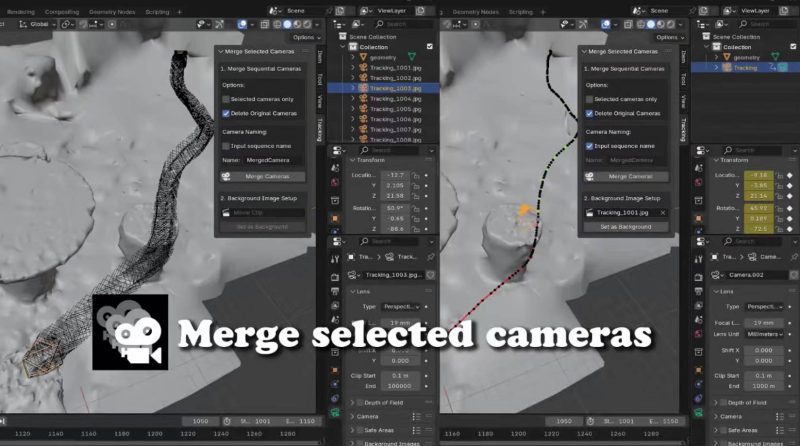Toggle gizmo display in left viewport header

tap(219, 24)
